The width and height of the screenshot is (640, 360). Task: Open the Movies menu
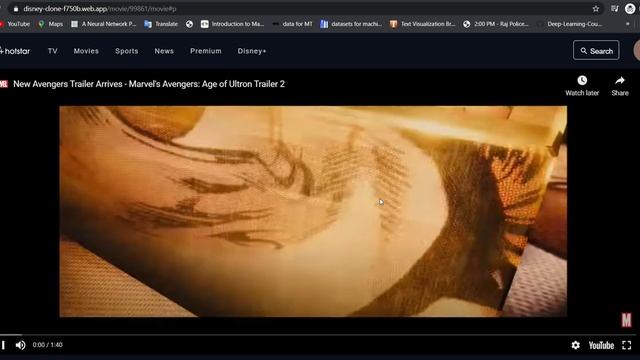pyautogui.click(x=86, y=51)
